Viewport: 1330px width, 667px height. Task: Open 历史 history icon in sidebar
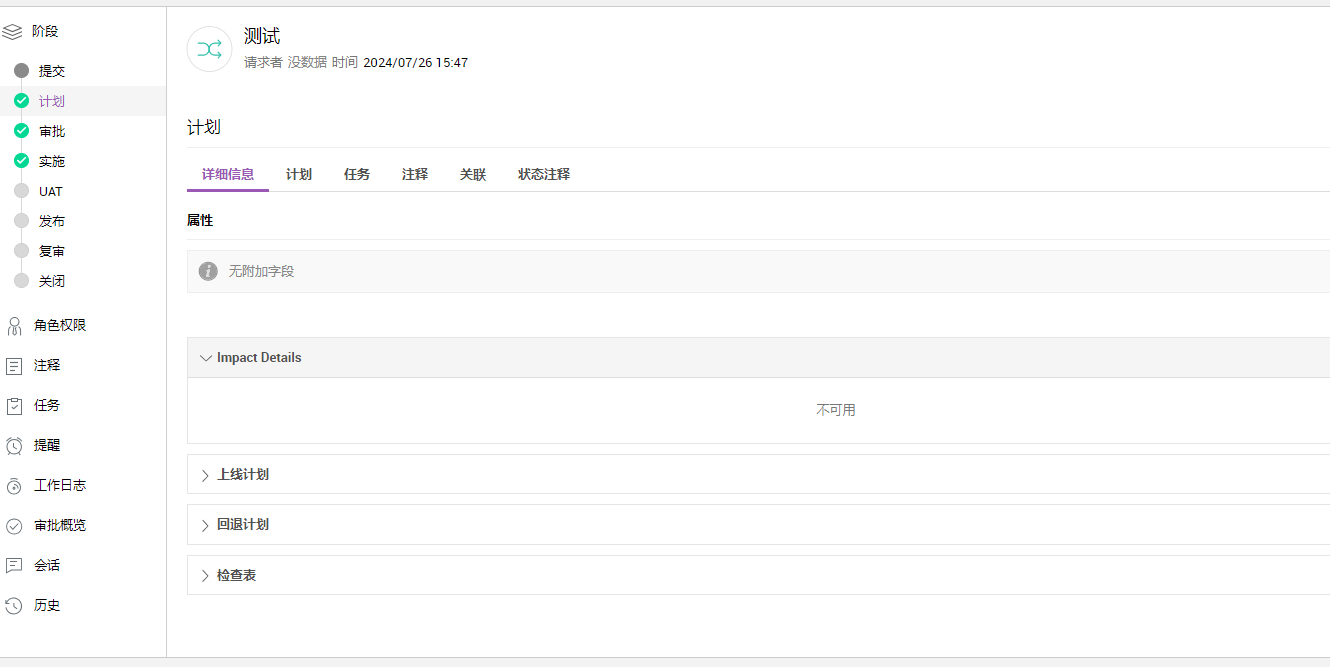tap(14, 606)
